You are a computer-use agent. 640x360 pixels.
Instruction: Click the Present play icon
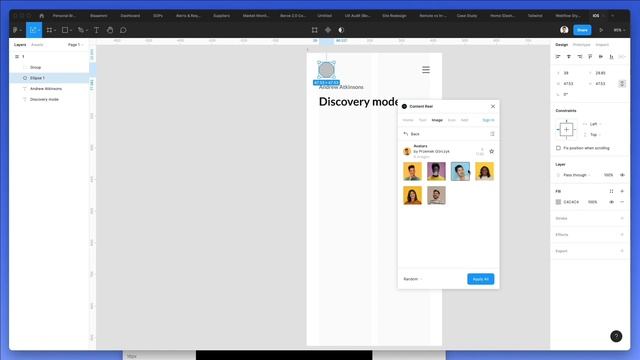point(601,30)
